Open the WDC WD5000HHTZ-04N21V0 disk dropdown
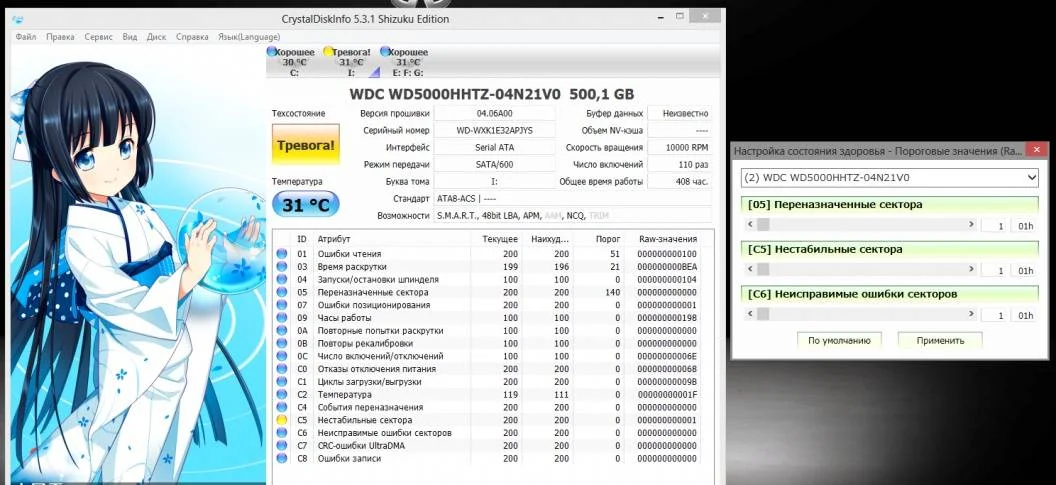Viewport: 1056px width, 485px height. (x=890, y=178)
